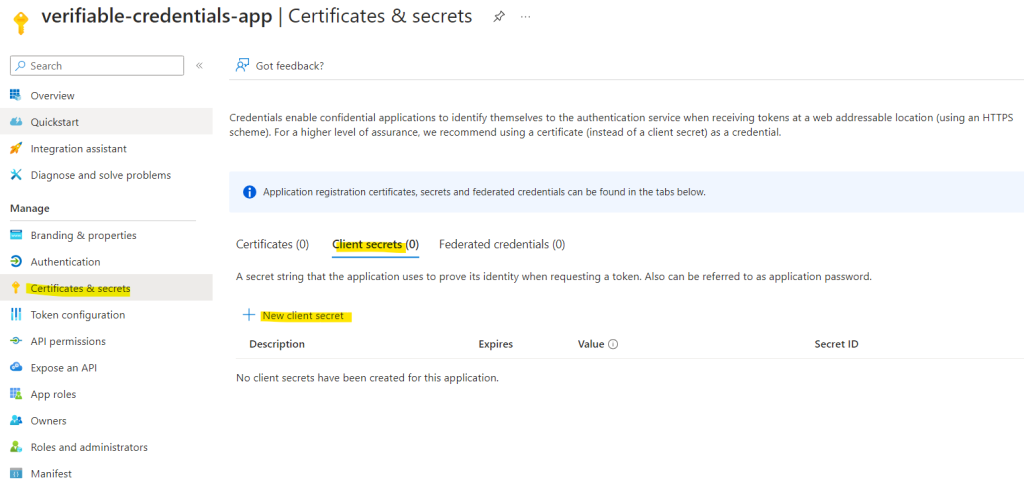Click the Manifest icon

tap(16, 474)
